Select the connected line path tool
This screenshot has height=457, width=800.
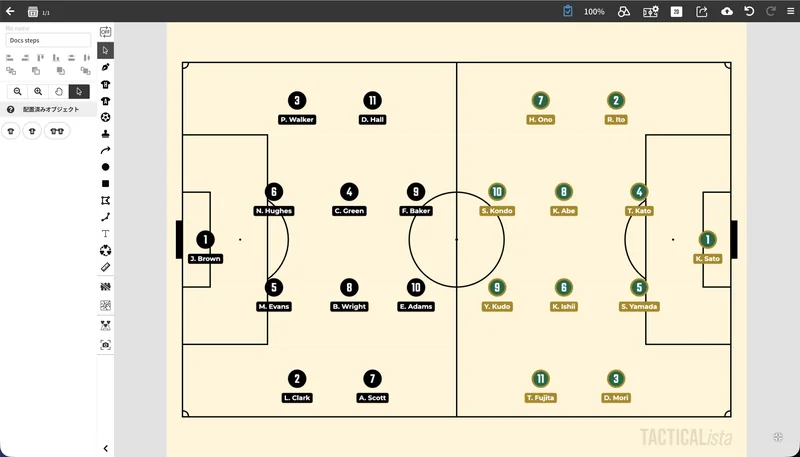point(105,217)
